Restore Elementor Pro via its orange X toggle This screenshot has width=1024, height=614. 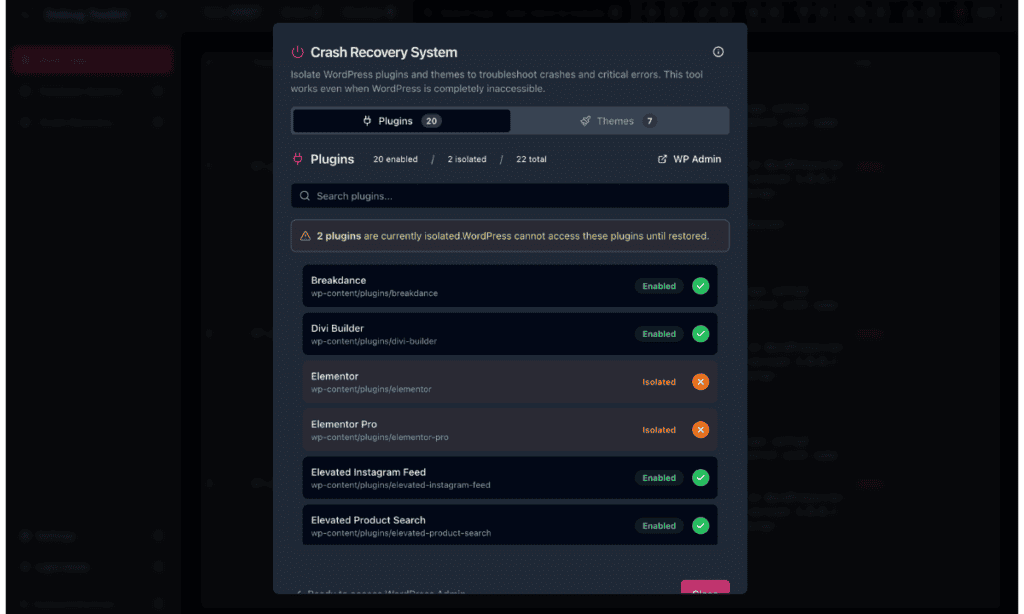pos(700,430)
